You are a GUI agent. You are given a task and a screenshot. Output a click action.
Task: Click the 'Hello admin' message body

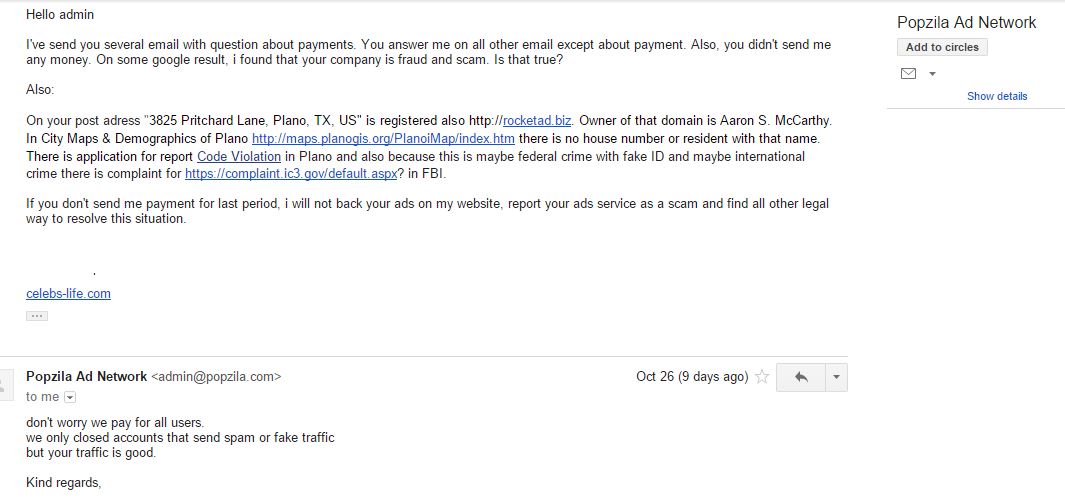[x=60, y=14]
